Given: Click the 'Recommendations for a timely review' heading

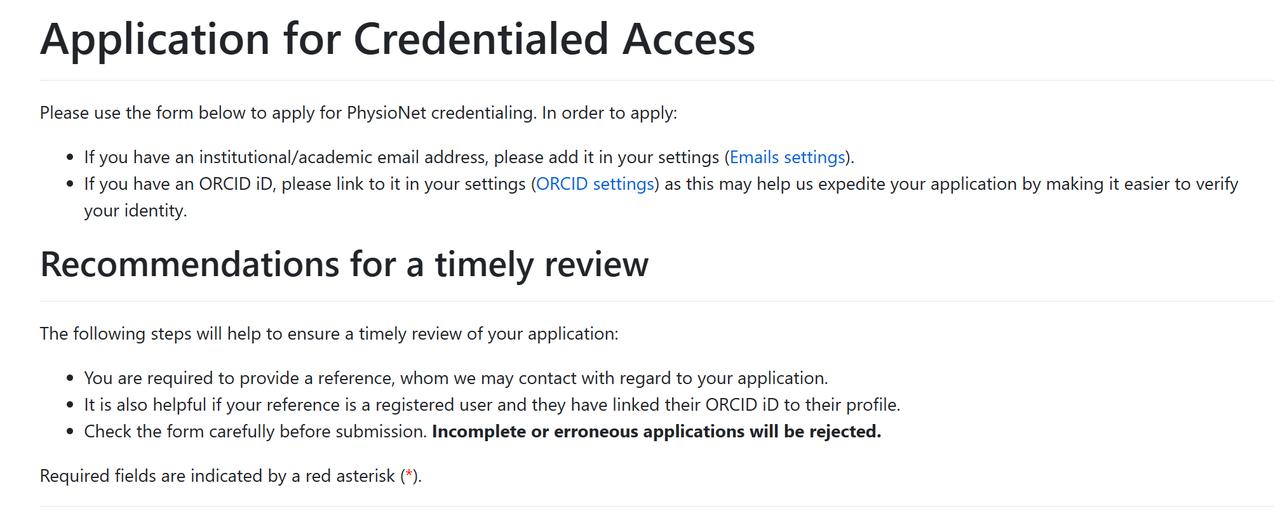Looking at the screenshot, I should coord(344,264).
